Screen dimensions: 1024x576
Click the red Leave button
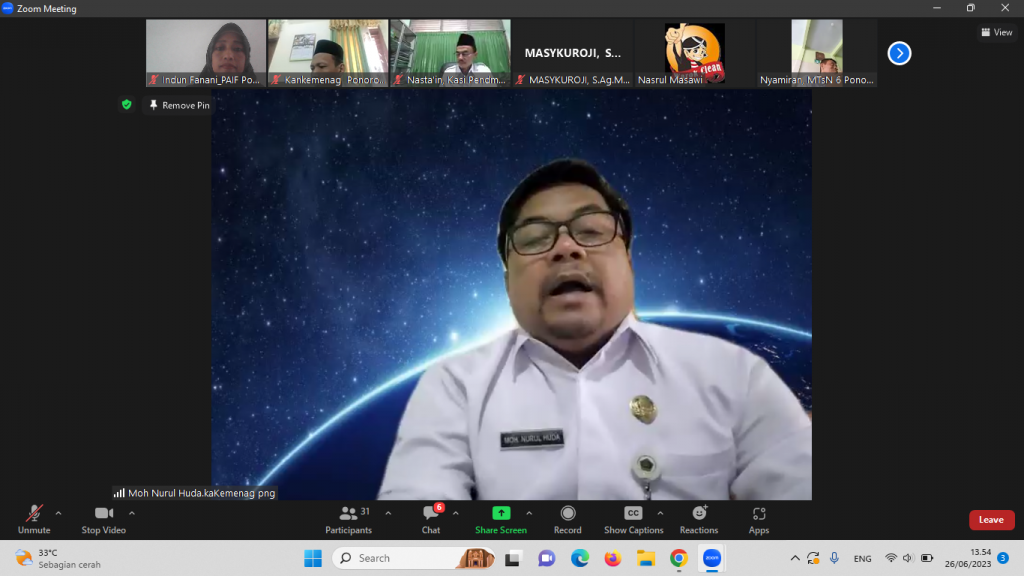click(x=991, y=520)
